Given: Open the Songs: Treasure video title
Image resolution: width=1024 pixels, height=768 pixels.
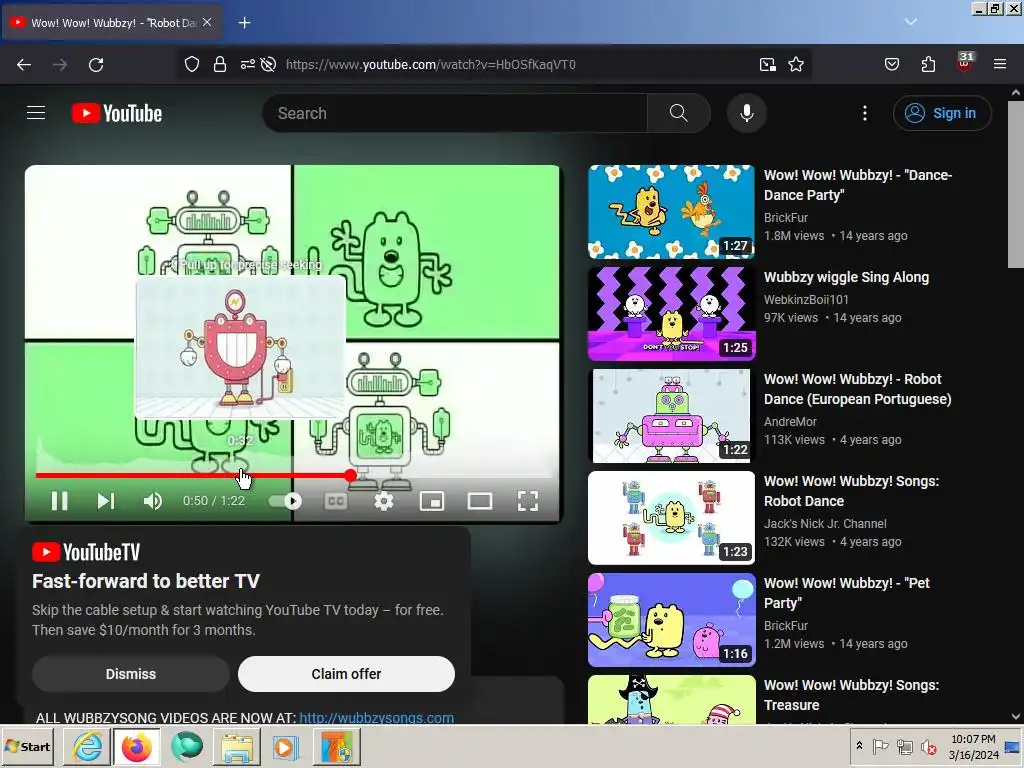Looking at the screenshot, I should click(851, 695).
